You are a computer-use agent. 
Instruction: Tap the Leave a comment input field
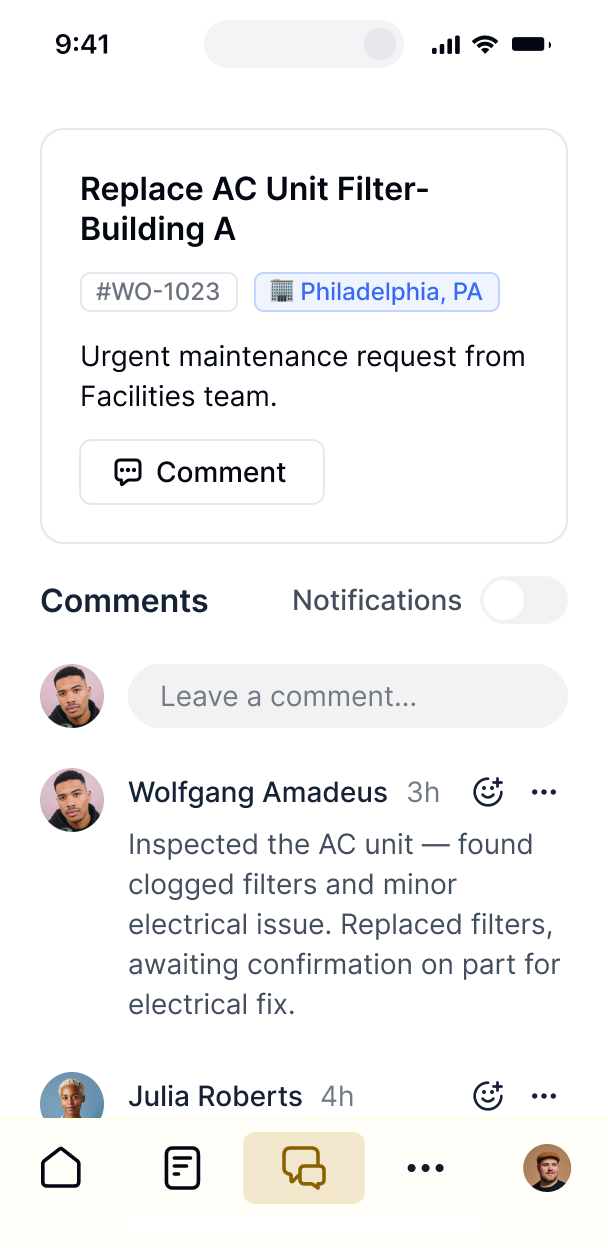pyautogui.click(x=347, y=696)
